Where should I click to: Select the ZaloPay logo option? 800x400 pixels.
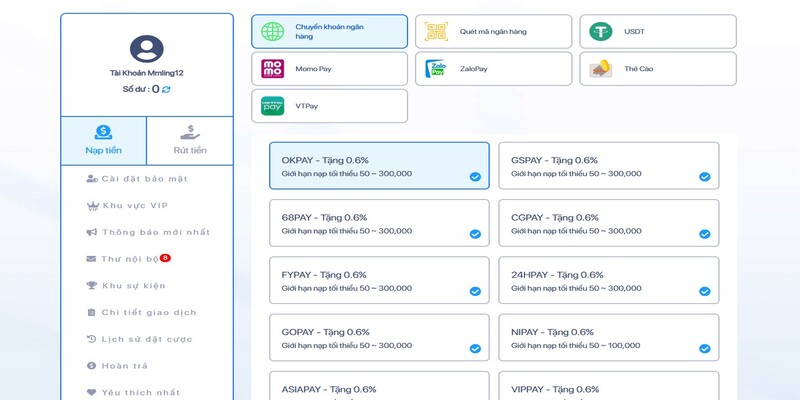pyautogui.click(x=436, y=69)
